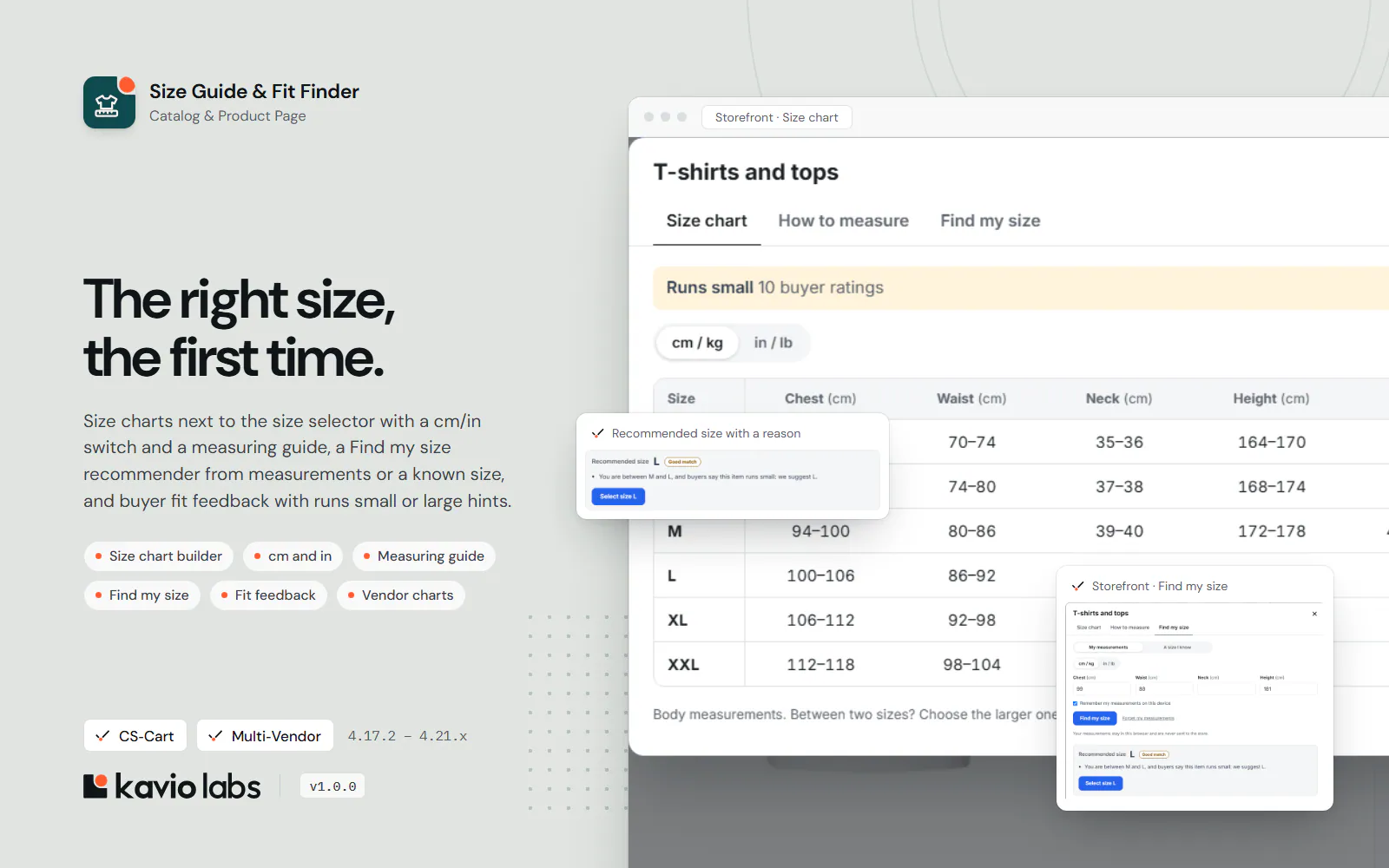The width and height of the screenshot is (1389, 868).
Task: Click the 'Fit feedback' feature chip
Action: pos(268,595)
